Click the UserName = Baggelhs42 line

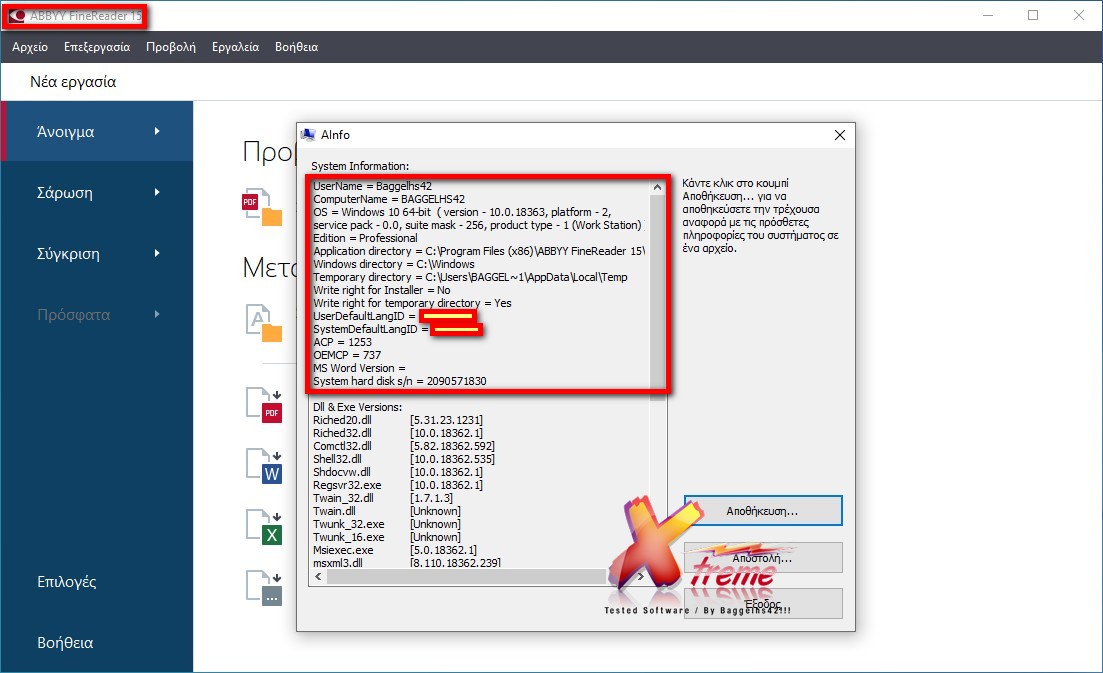click(372, 186)
